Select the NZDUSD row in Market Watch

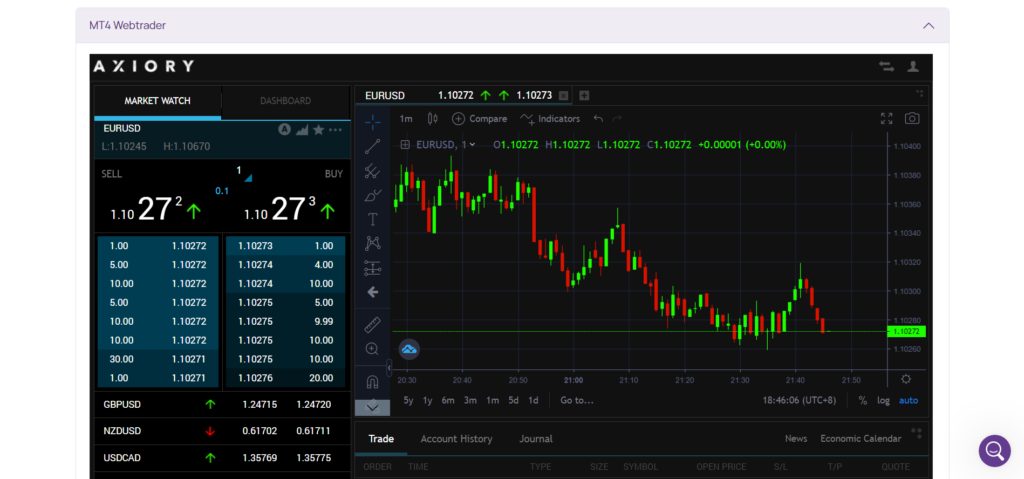[223, 431]
